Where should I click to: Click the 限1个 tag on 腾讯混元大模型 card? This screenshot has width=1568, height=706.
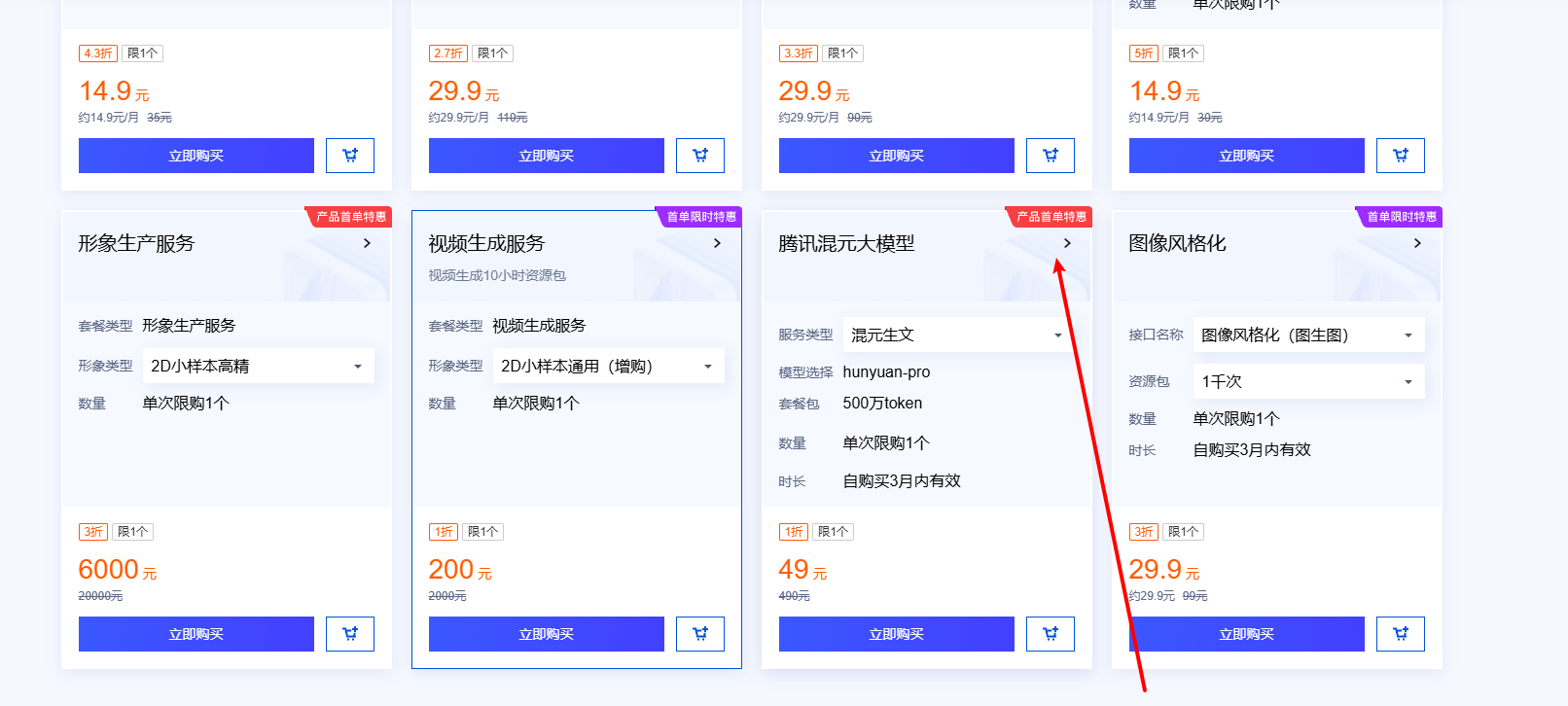[833, 532]
